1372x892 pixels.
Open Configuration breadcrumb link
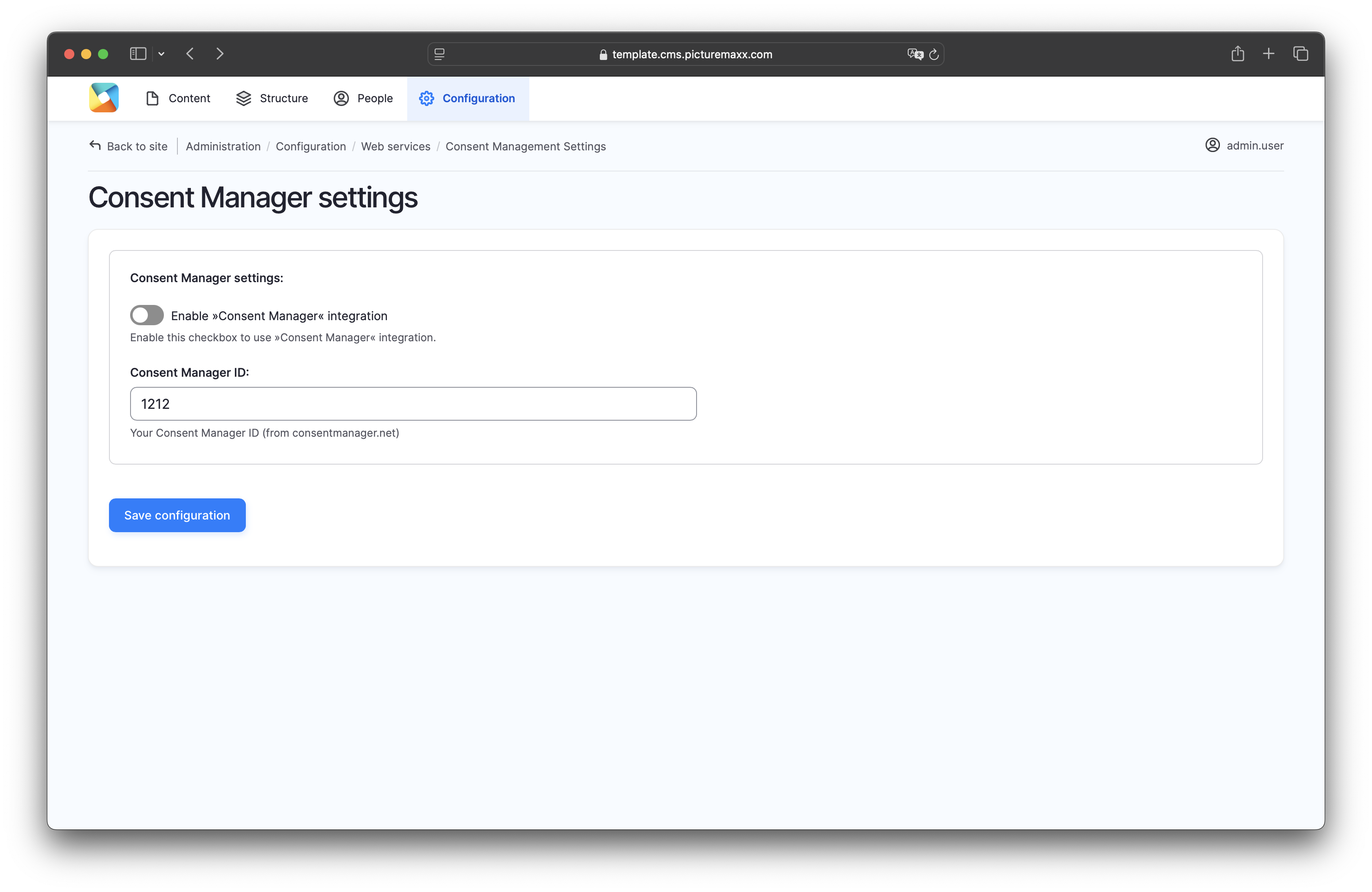pyautogui.click(x=311, y=147)
